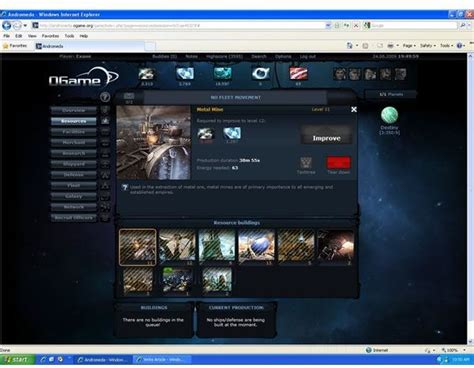Image resolution: width=474 pixels, height=368 pixels.
Task: Open the Options link in top bar
Action: 283,57
